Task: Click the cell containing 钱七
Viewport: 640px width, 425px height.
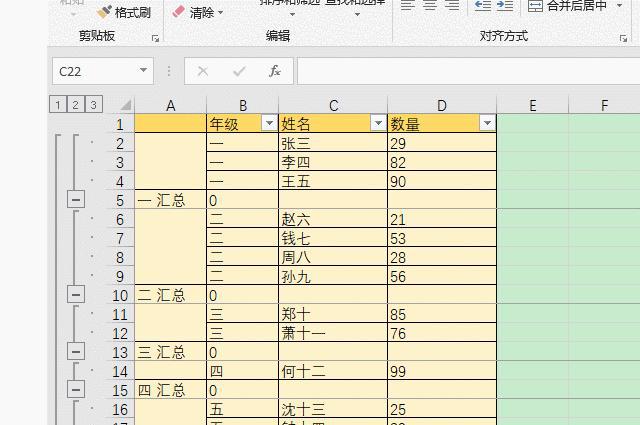Action: (x=333, y=238)
